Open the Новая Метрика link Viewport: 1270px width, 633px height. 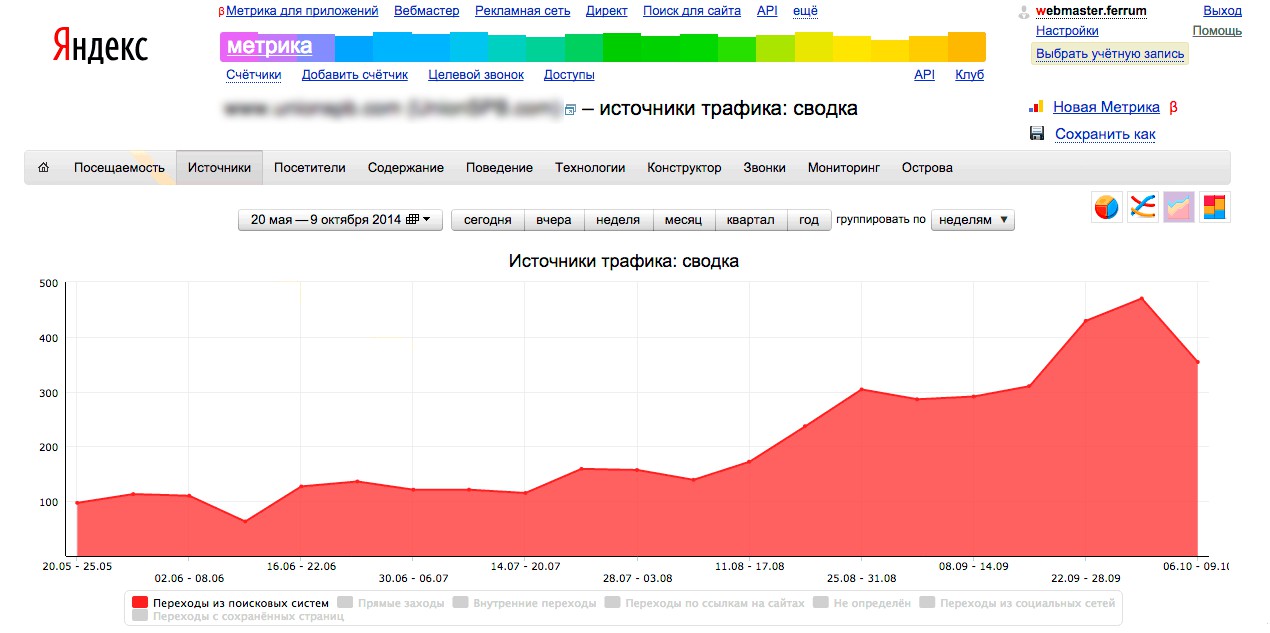click(x=1106, y=107)
